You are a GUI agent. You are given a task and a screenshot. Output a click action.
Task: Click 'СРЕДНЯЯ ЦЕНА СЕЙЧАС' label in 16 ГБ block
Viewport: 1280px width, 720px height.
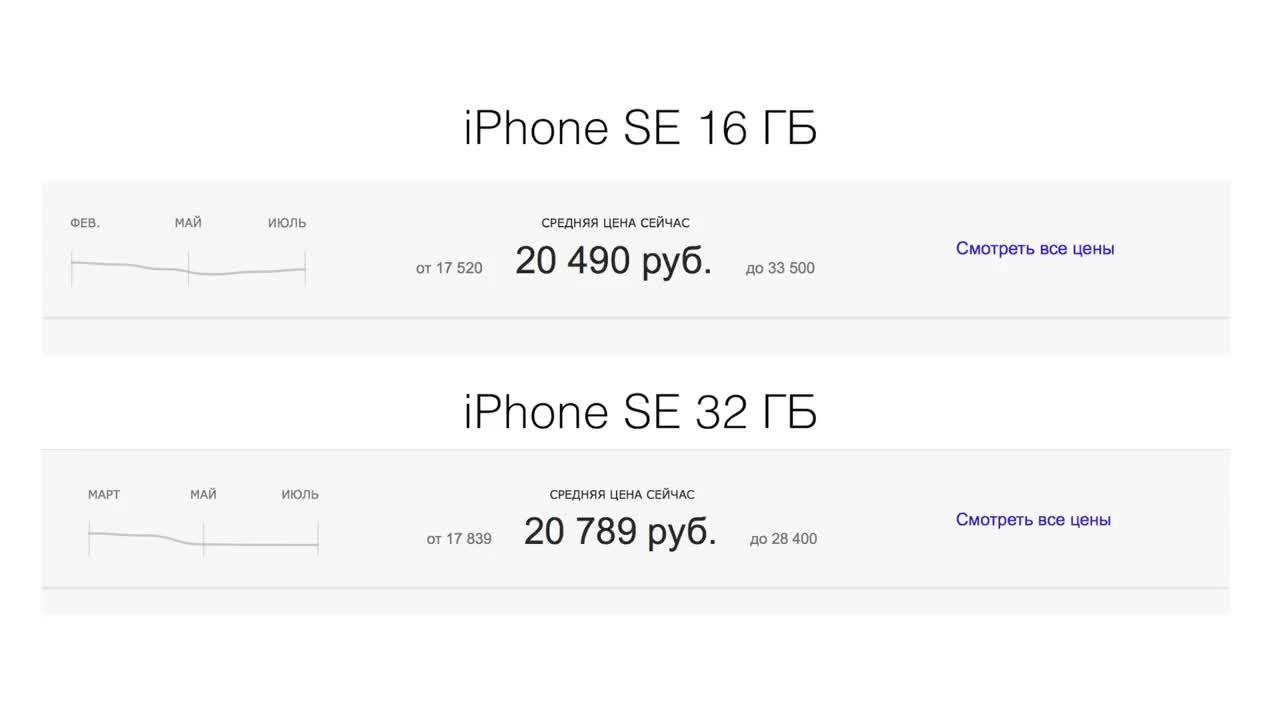615,223
